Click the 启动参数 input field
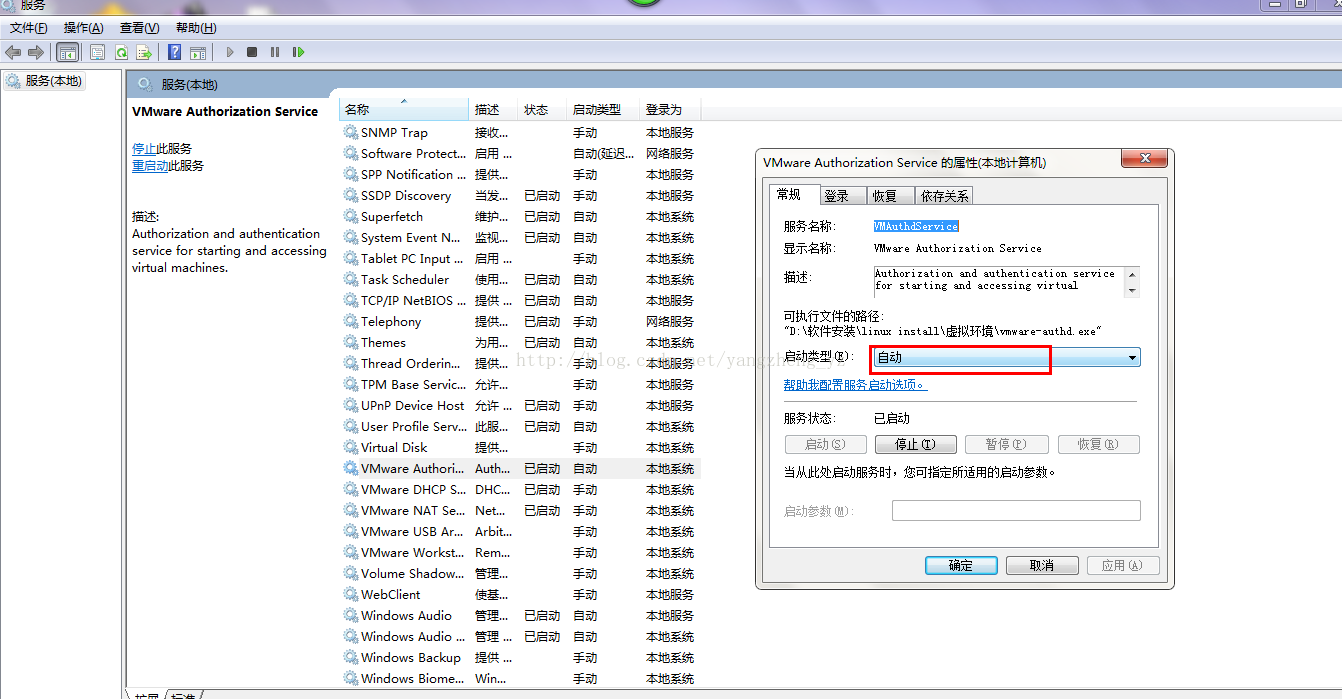The height and width of the screenshot is (699, 1342). (1016, 511)
